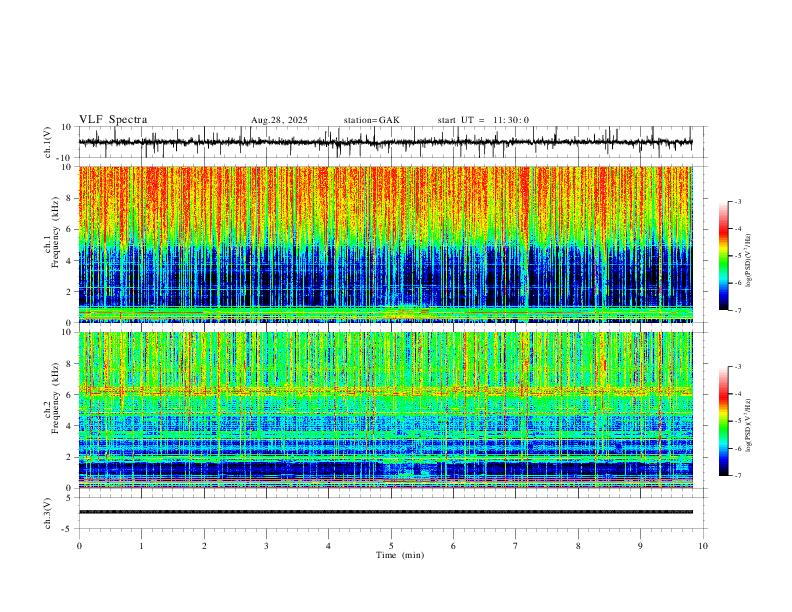Click the upper PSD color scale bar

[x=723, y=256]
